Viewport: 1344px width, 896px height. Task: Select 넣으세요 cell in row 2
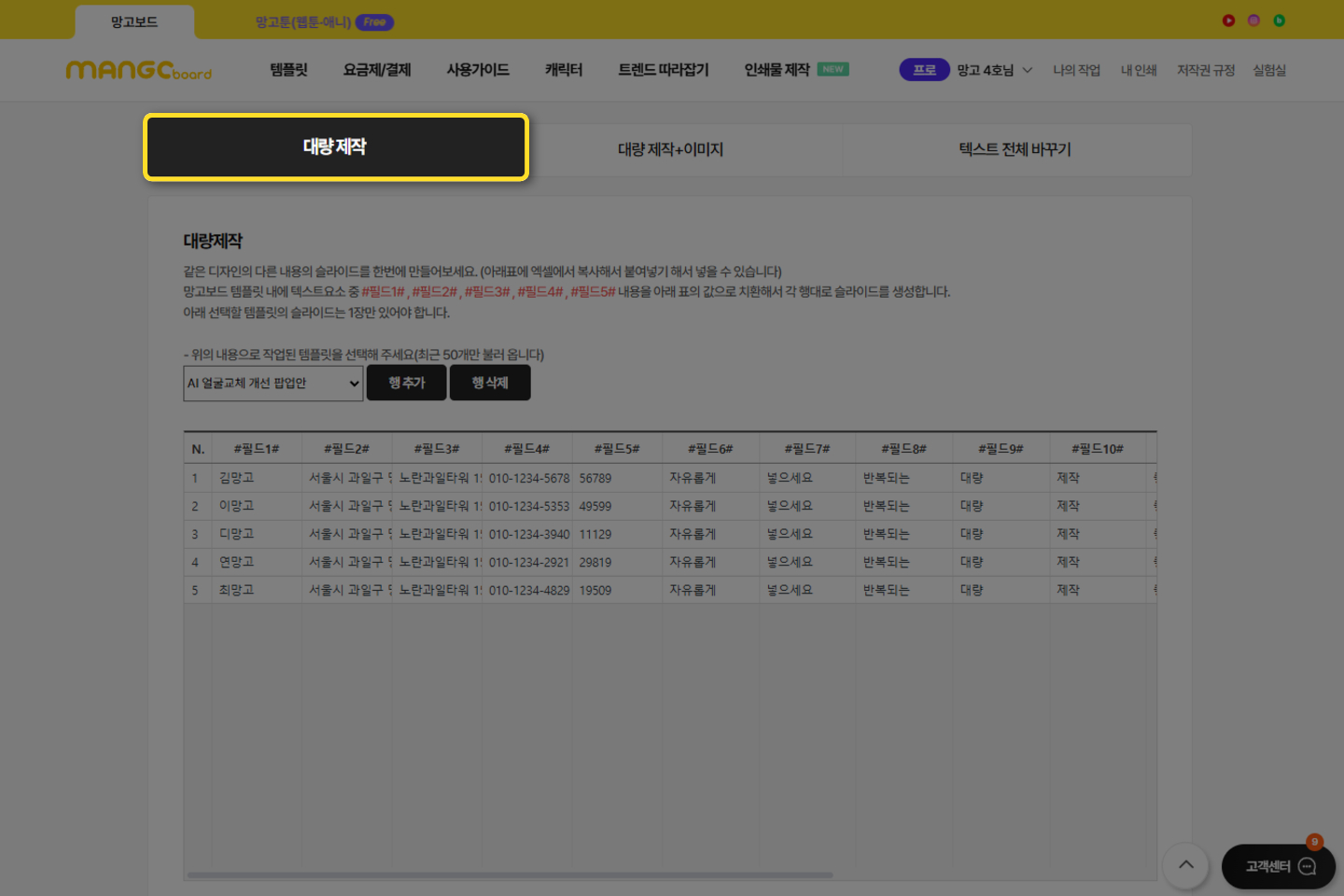tap(807, 506)
